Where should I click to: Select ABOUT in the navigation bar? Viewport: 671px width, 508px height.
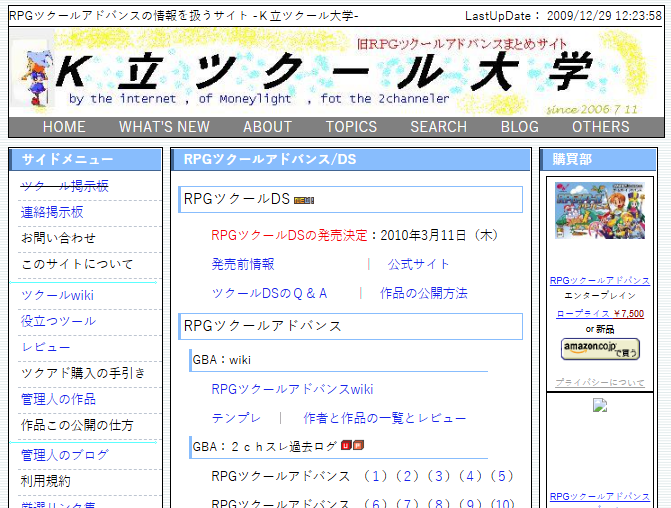tap(267, 127)
